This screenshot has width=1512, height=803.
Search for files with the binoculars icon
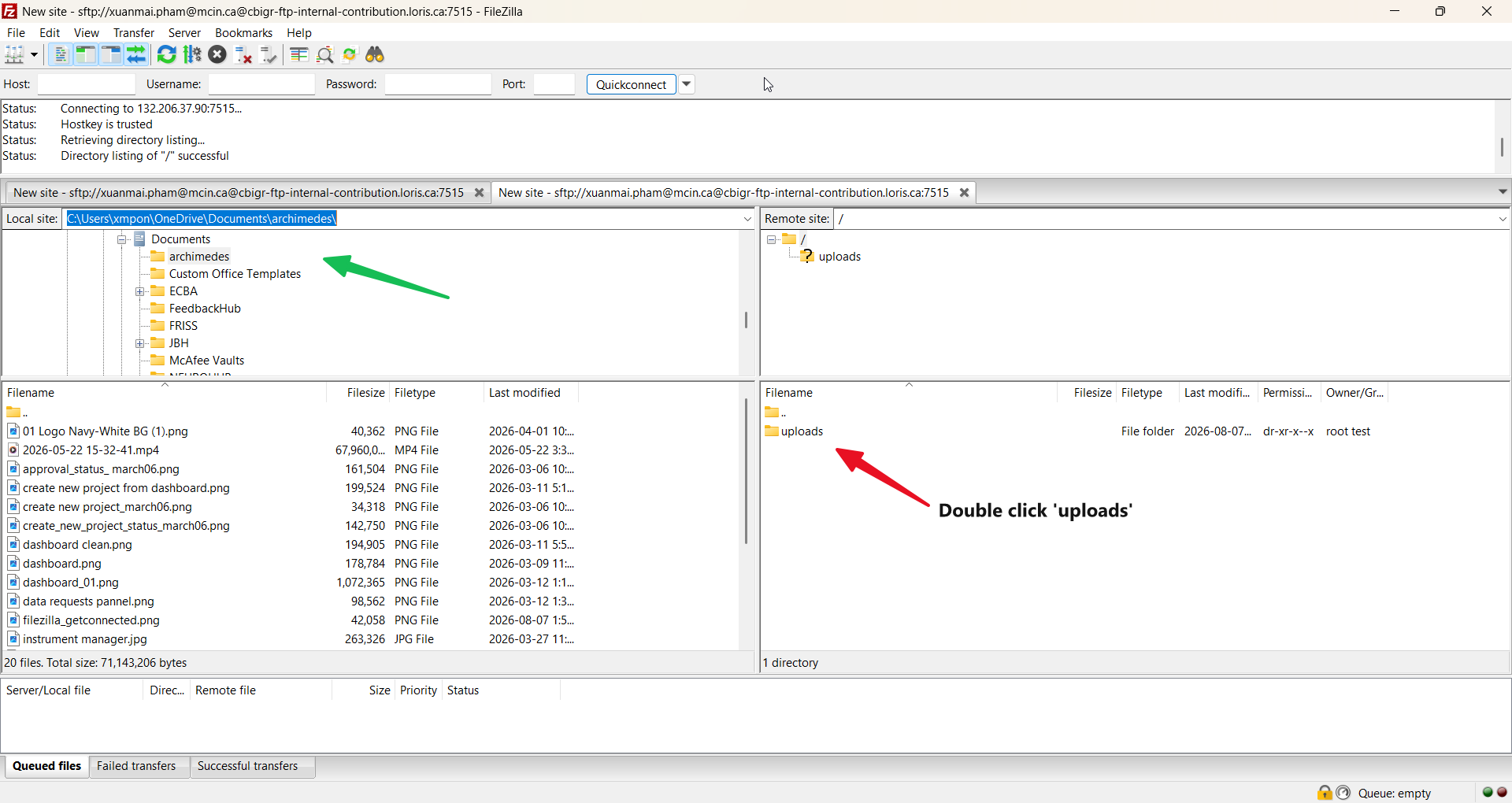[x=375, y=54]
